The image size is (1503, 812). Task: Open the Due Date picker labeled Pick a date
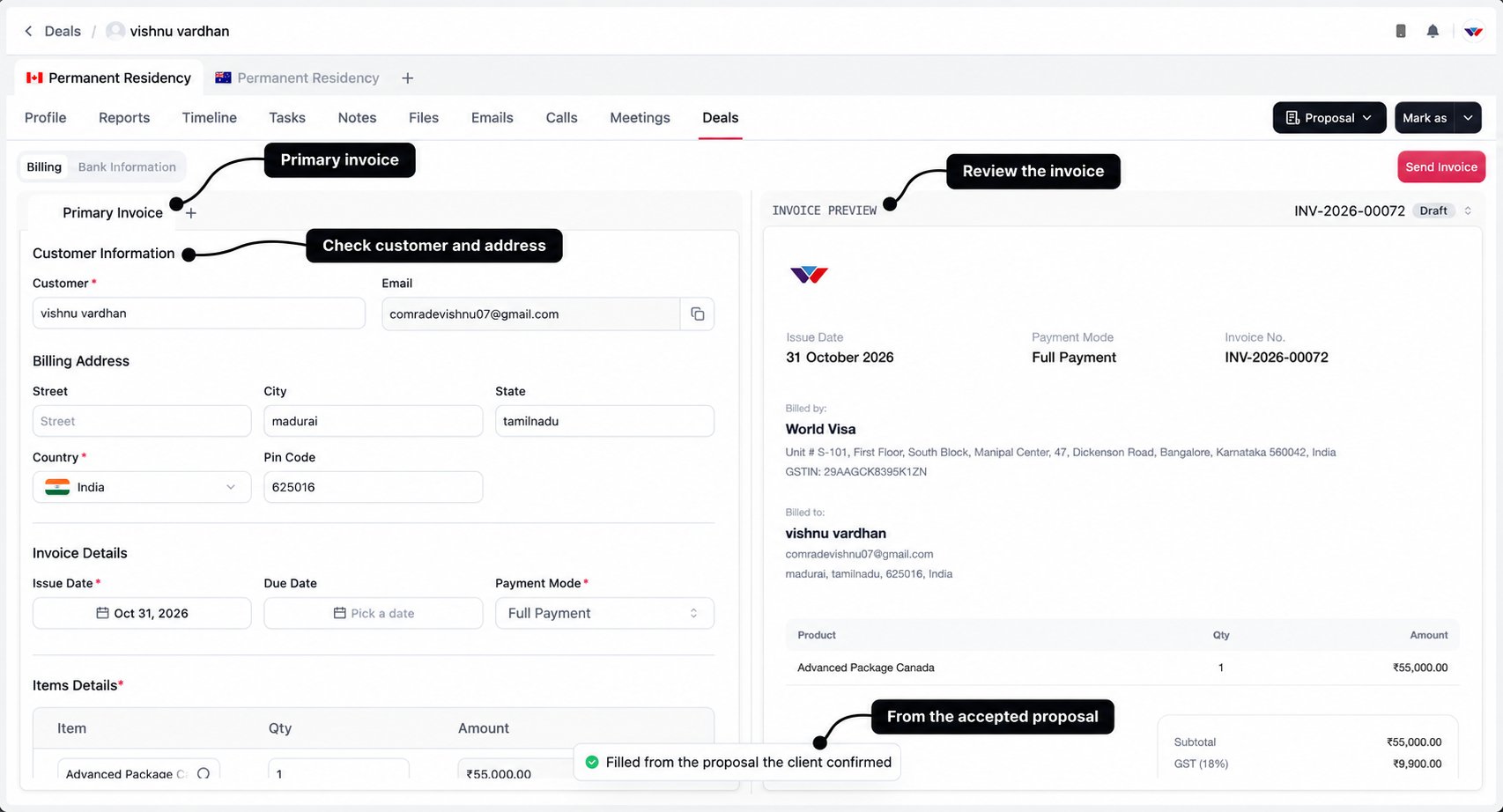point(374,613)
